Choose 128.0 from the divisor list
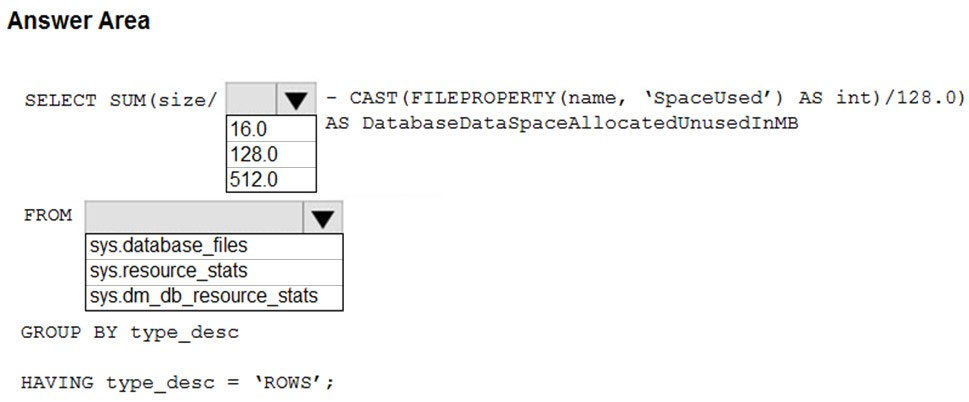This screenshot has height=402, width=969. pyautogui.click(x=271, y=154)
